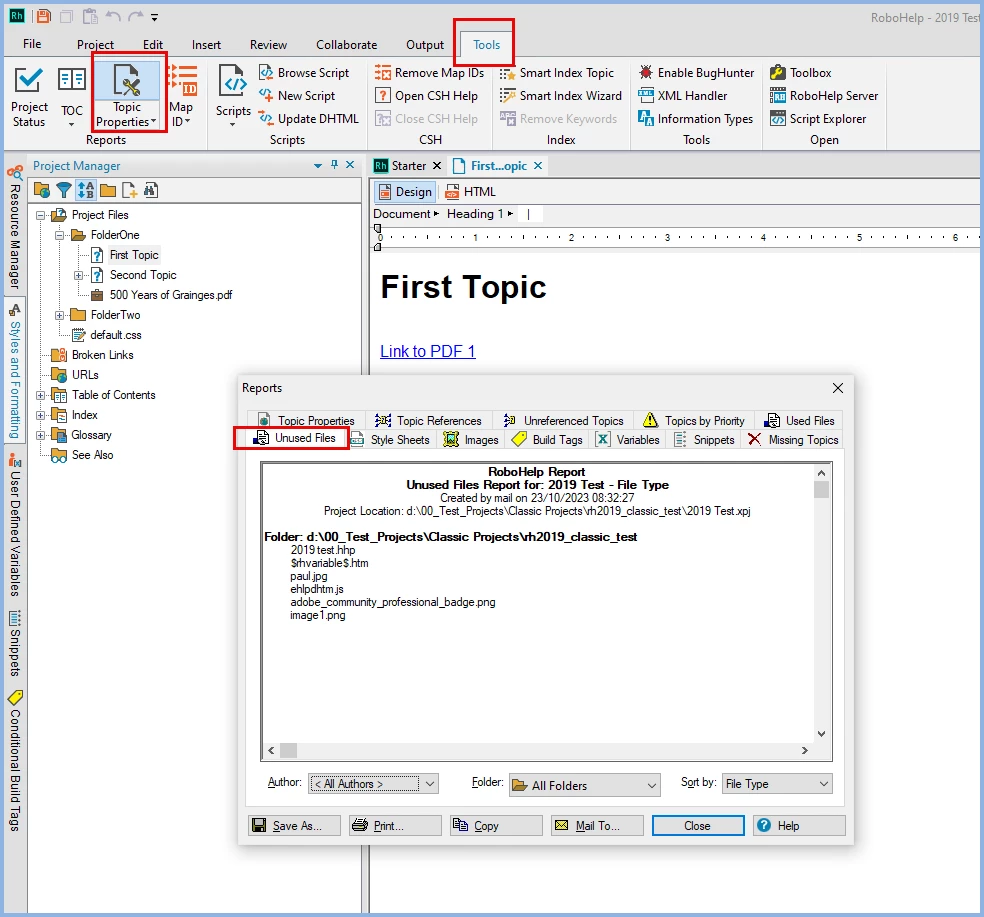Switch to the Review ribbon tab

268,45
